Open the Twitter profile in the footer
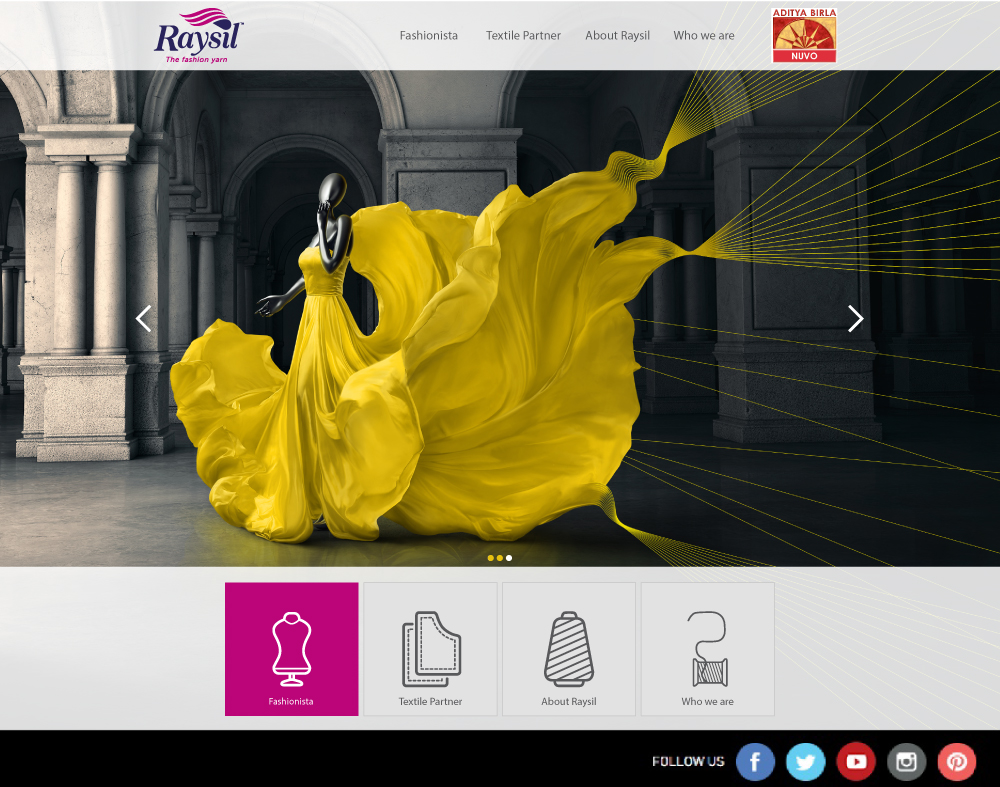The width and height of the screenshot is (1000, 787). (805, 761)
